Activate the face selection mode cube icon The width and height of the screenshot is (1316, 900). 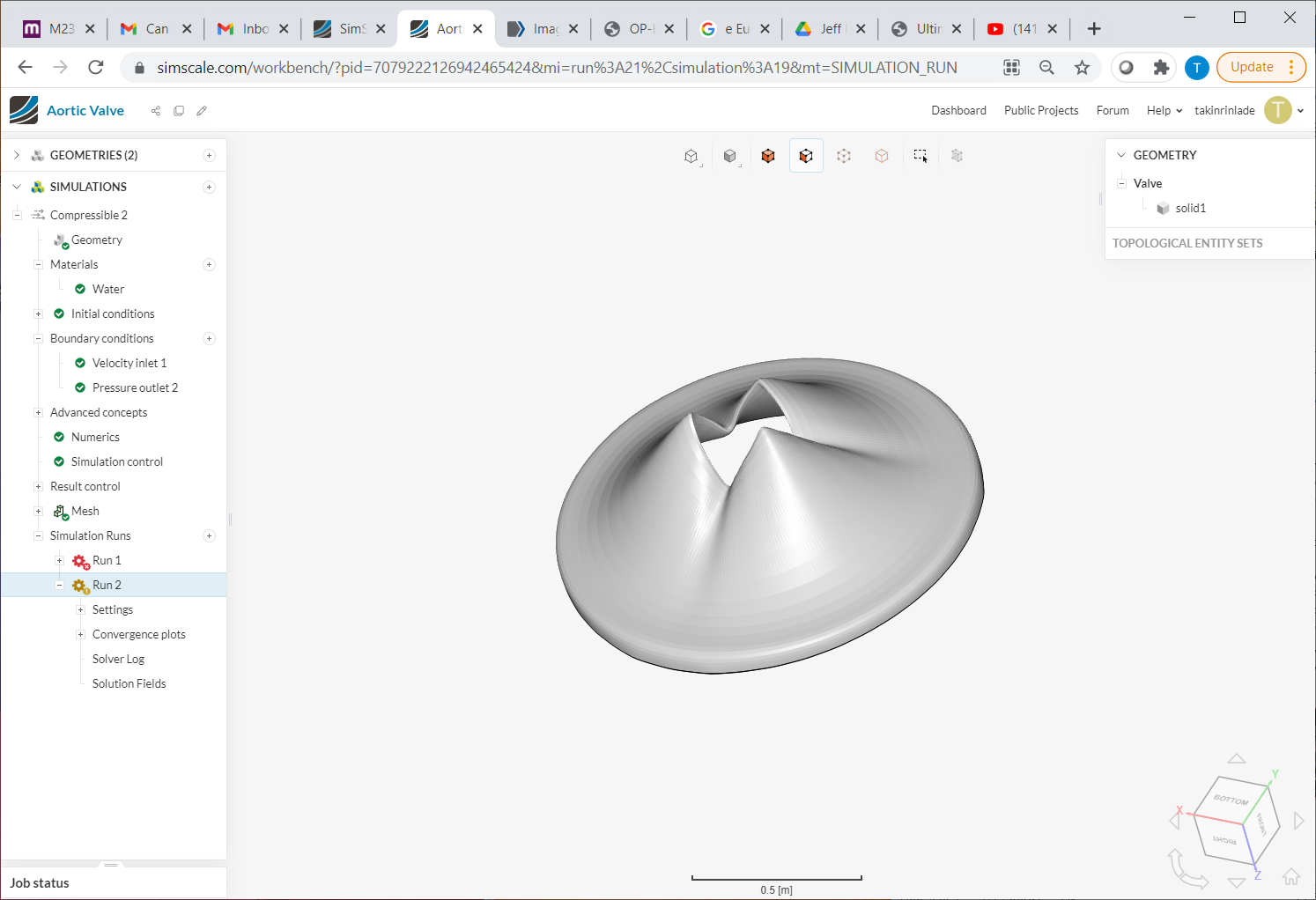(806, 155)
